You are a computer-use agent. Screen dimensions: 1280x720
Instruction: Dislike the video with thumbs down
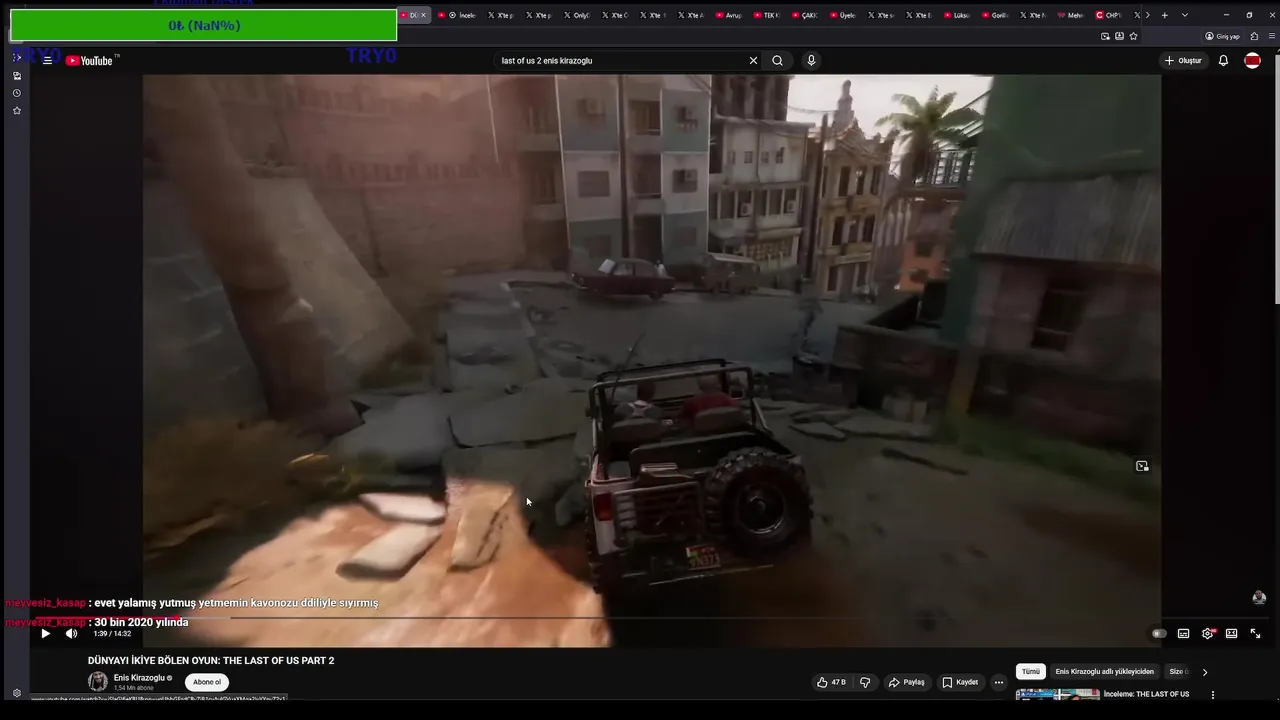865,682
